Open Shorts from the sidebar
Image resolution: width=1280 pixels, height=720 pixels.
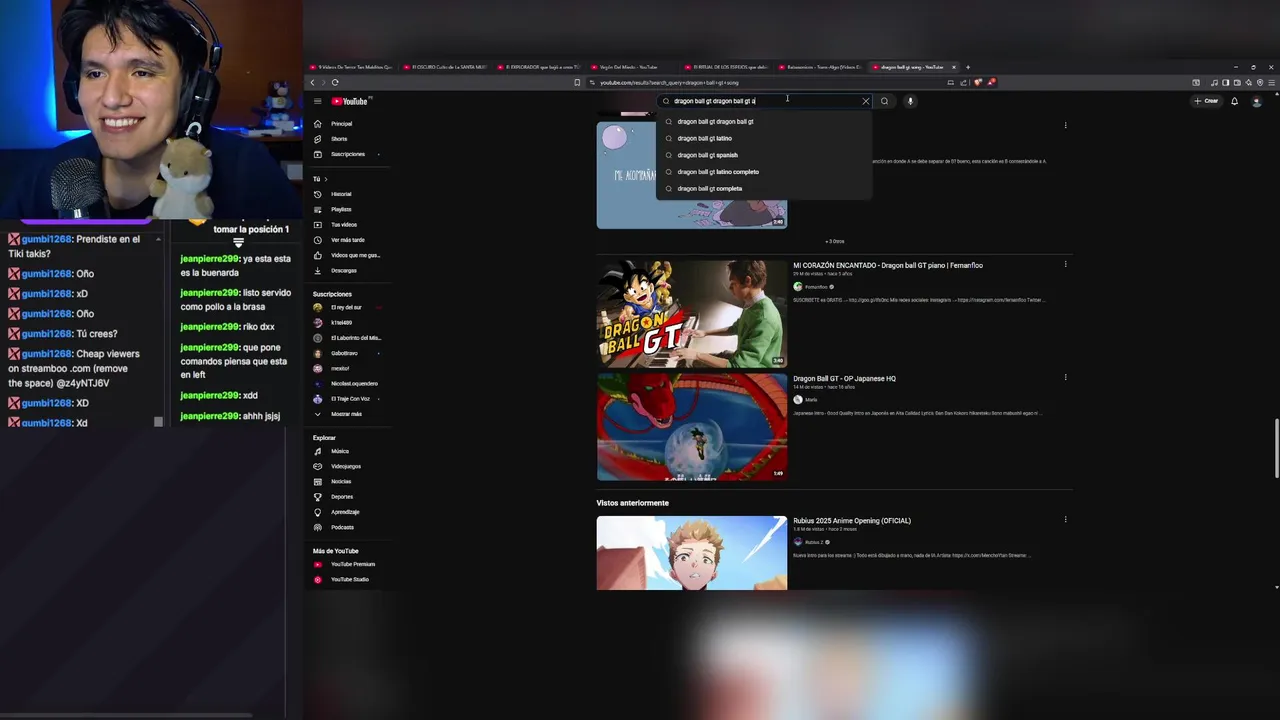[x=339, y=139]
